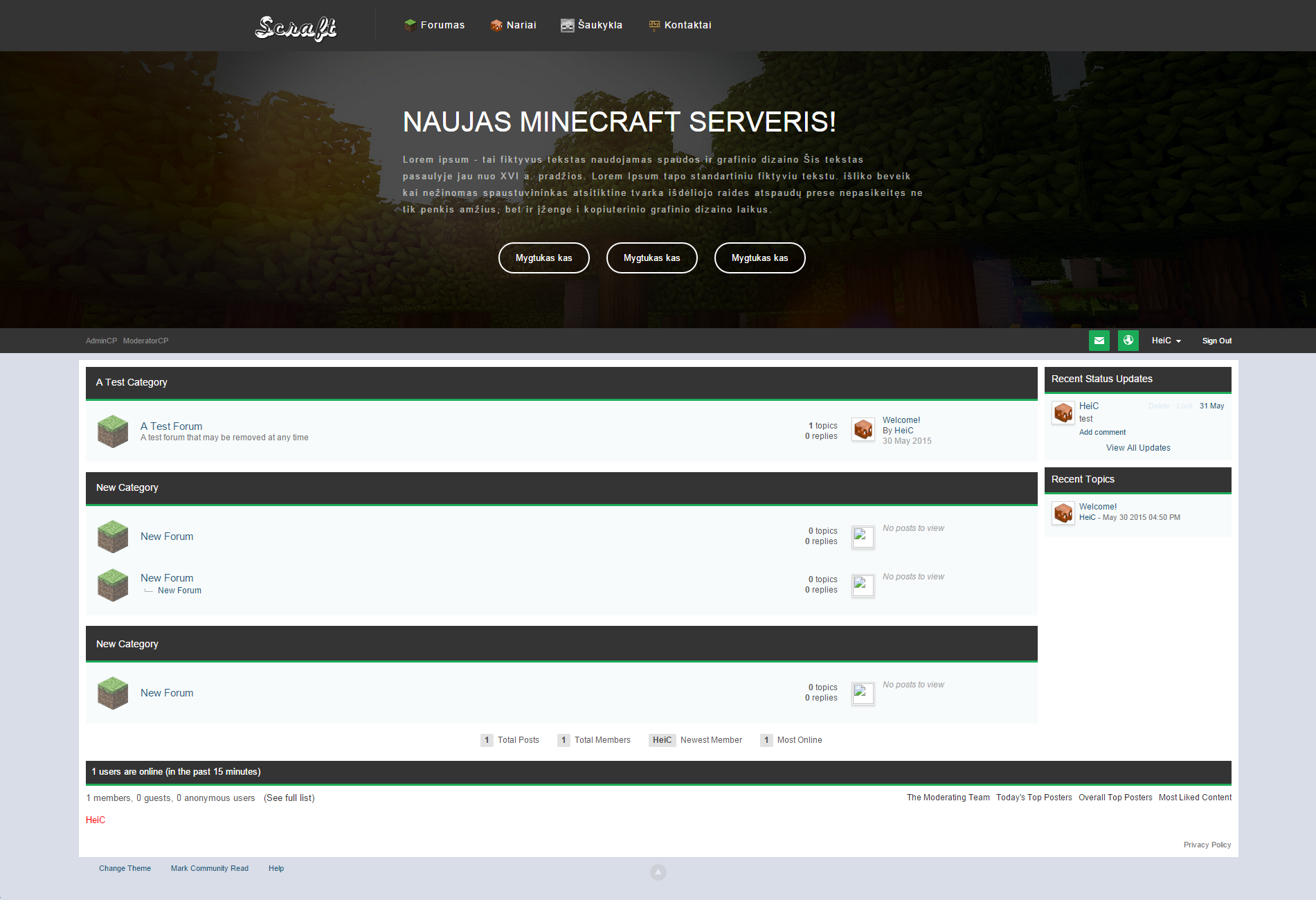
Task: Click faded Delete link in status update
Action: (x=1159, y=406)
